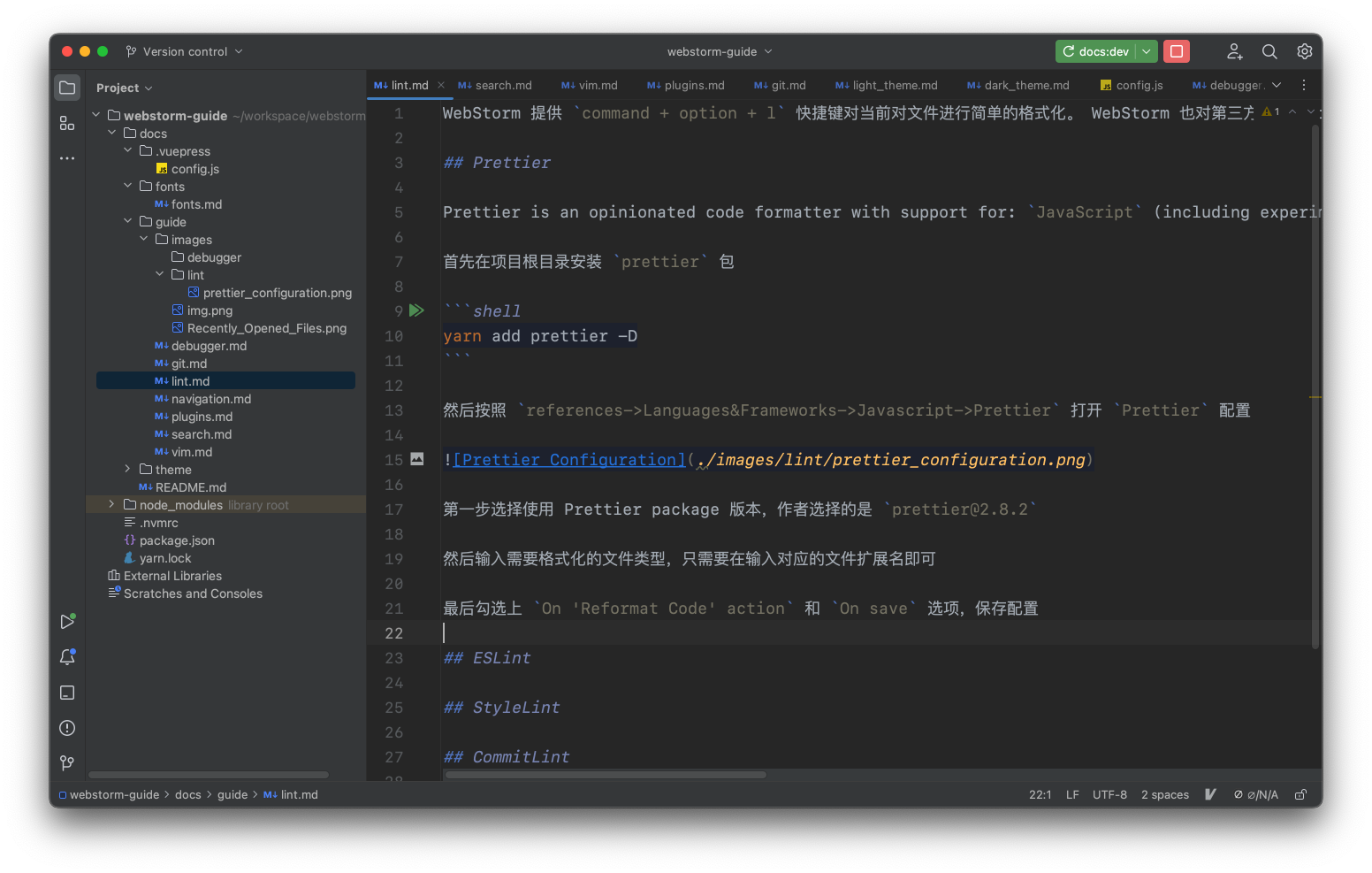
Task: Click the Prettier status bar icon
Action: tap(1210, 794)
